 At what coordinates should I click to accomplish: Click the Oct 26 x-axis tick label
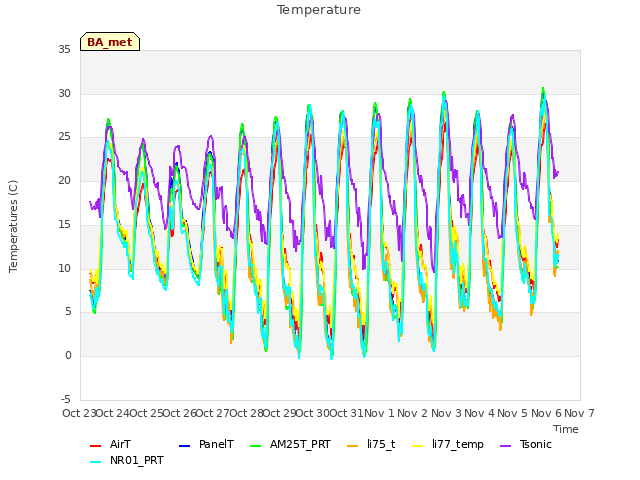coord(180,413)
